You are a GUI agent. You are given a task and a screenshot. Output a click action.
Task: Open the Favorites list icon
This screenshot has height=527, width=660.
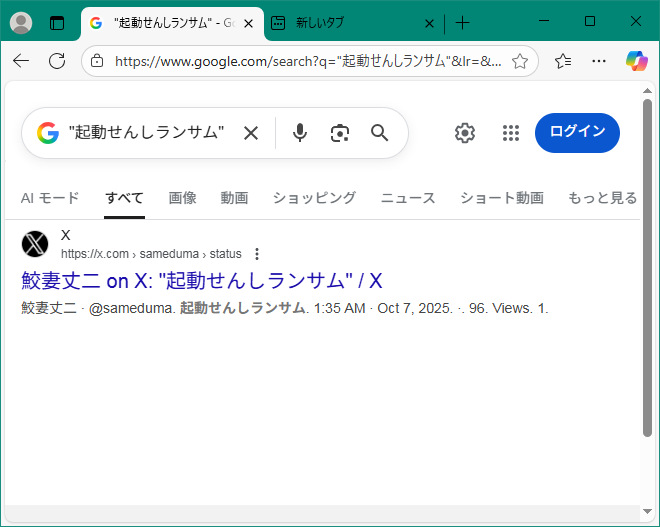(563, 61)
